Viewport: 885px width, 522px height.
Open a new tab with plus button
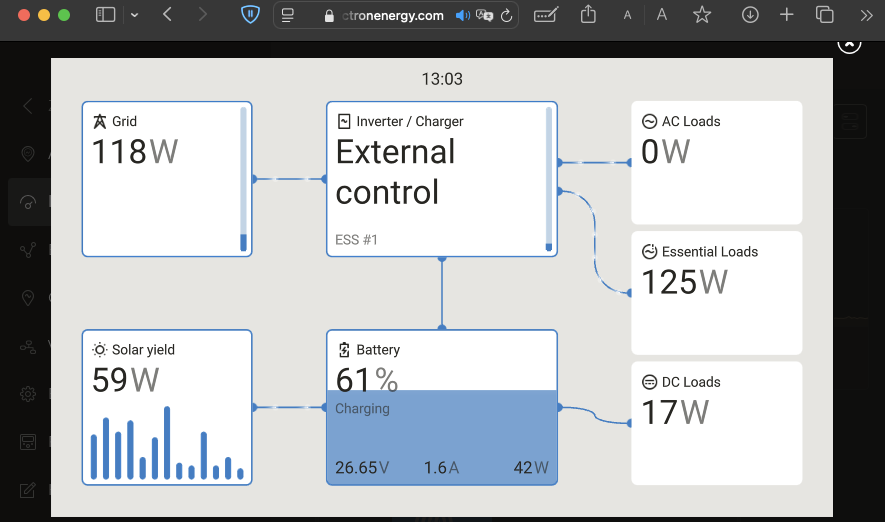pyautogui.click(x=787, y=15)
